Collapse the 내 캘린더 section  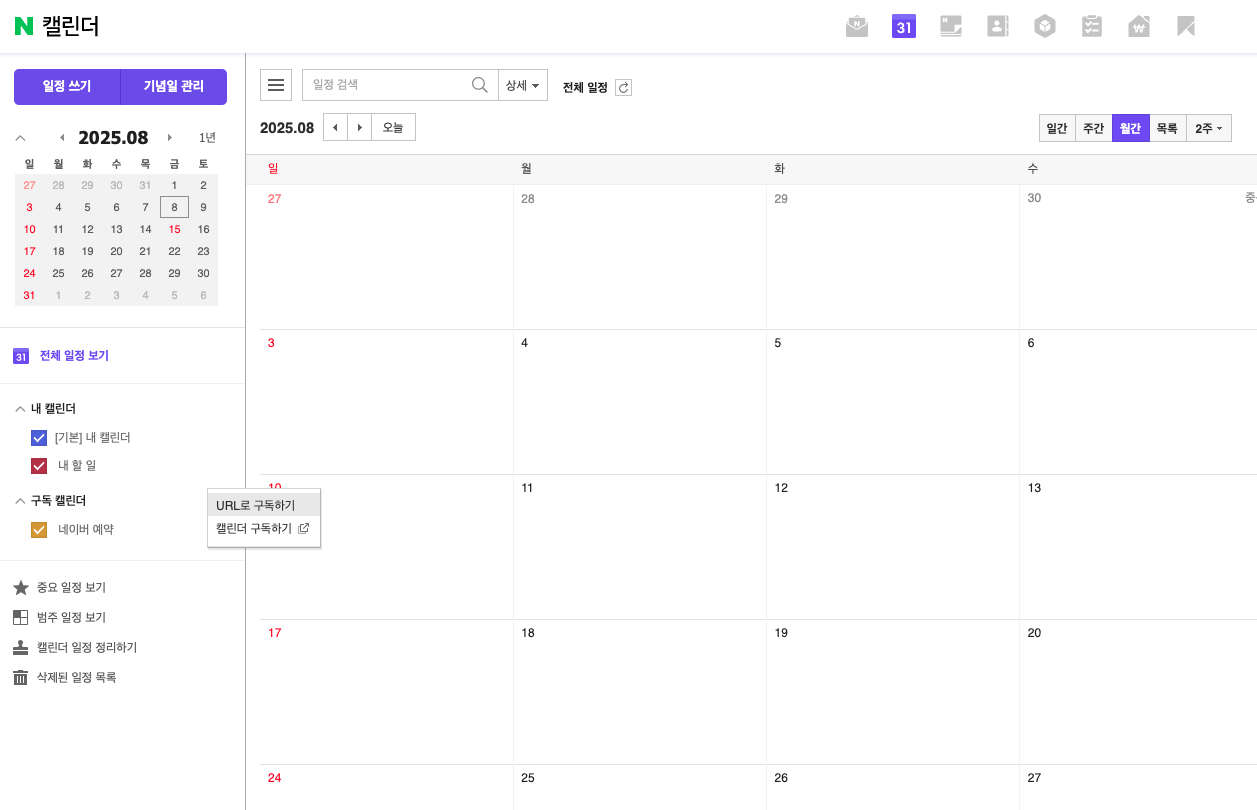(x=20, y=409)
